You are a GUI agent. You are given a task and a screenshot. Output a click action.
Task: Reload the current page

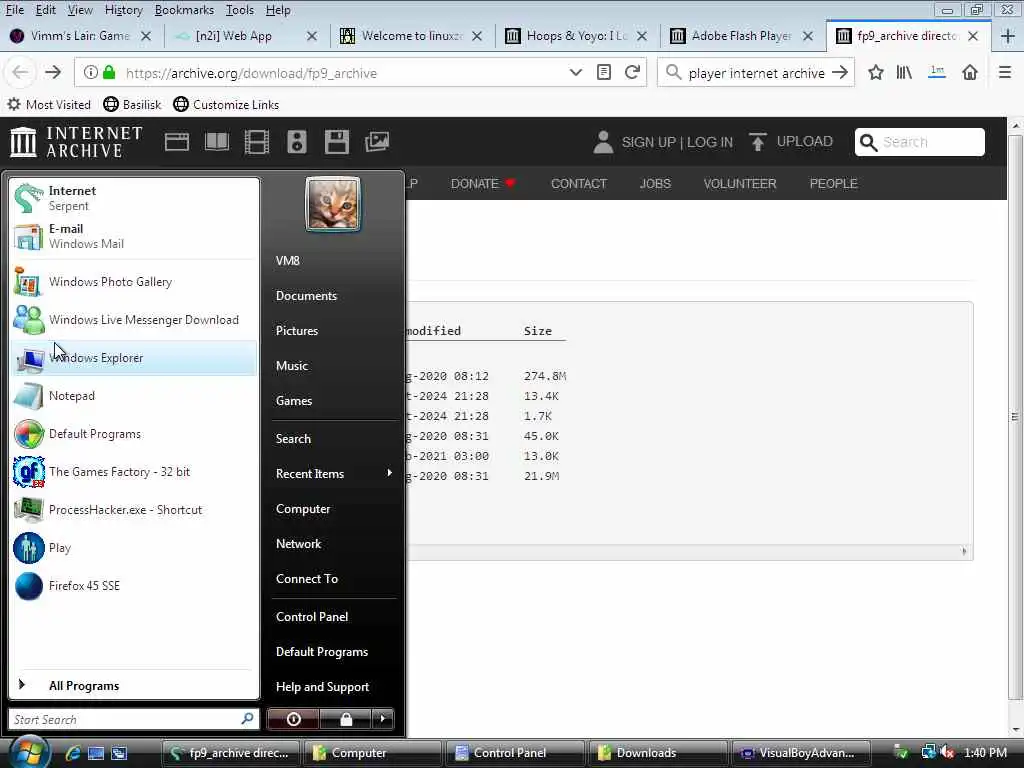coord(632,72)
